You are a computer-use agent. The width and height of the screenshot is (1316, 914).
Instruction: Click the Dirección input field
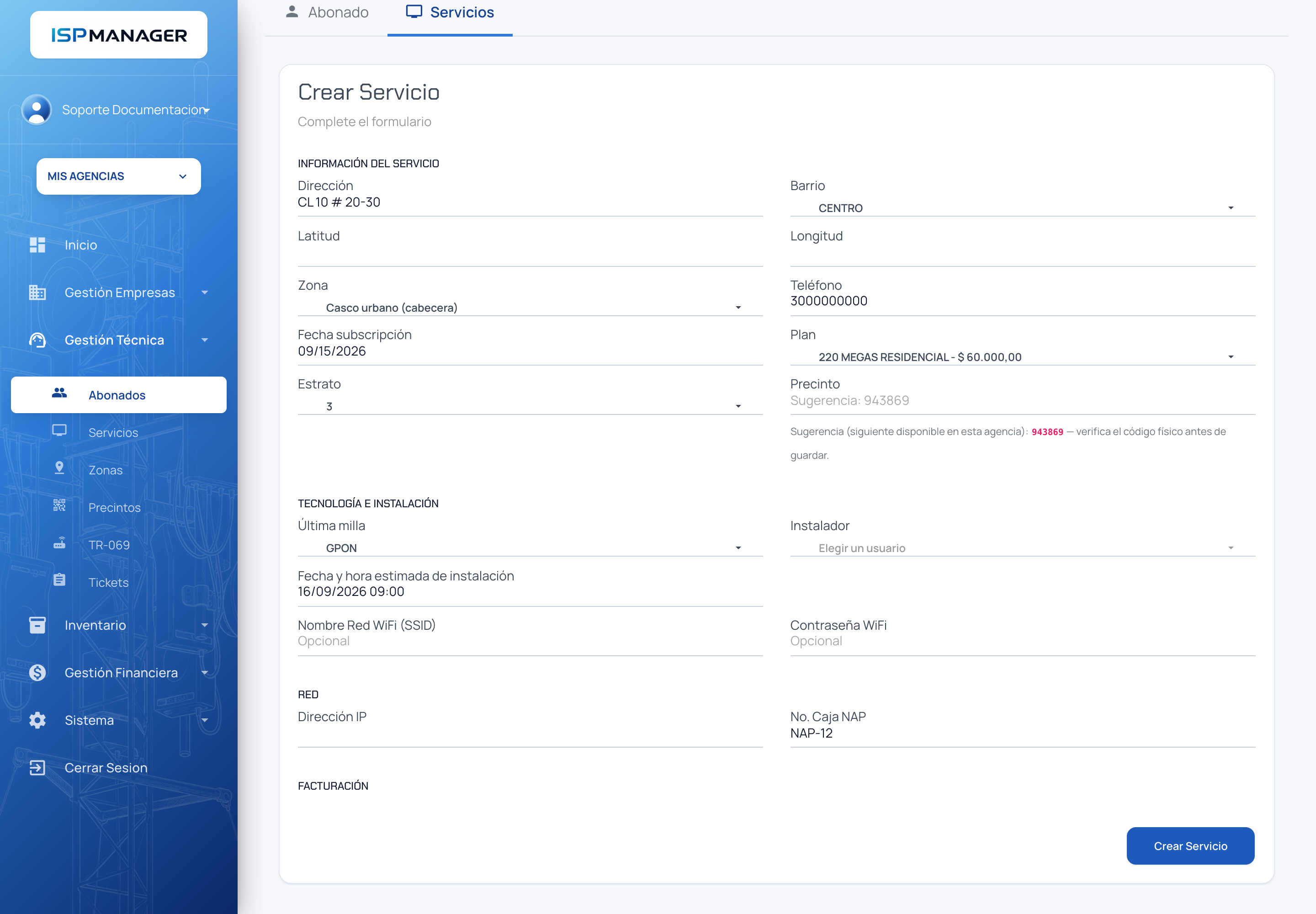click(531, 203)
